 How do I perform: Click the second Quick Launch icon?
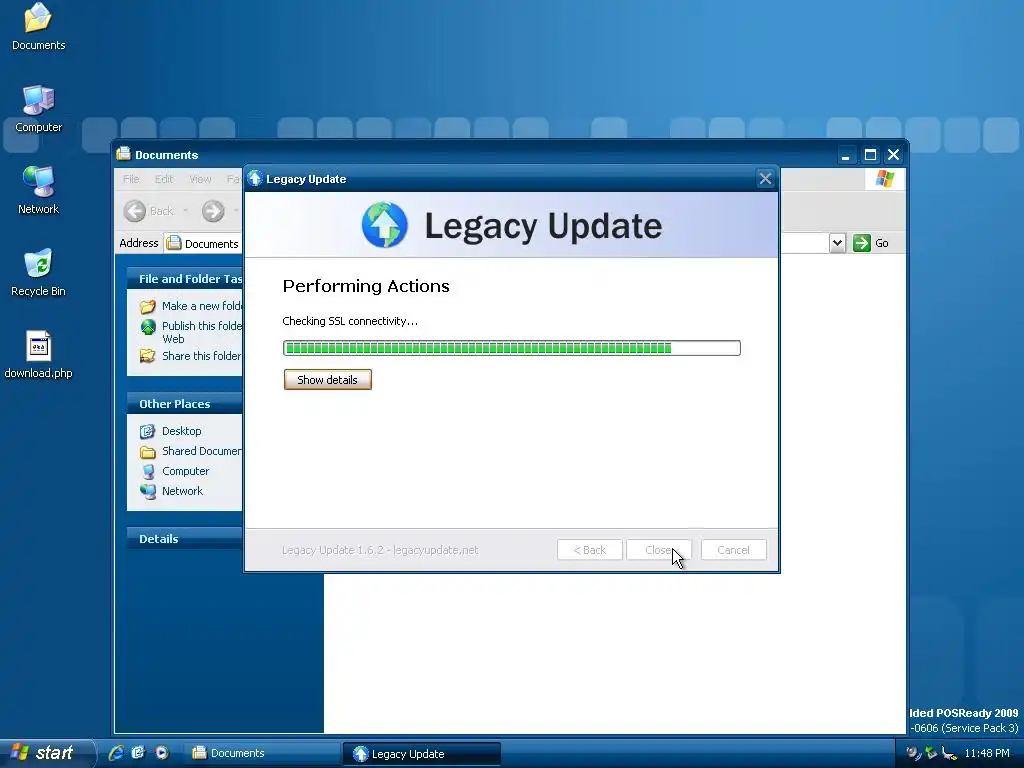coord(138,753)
